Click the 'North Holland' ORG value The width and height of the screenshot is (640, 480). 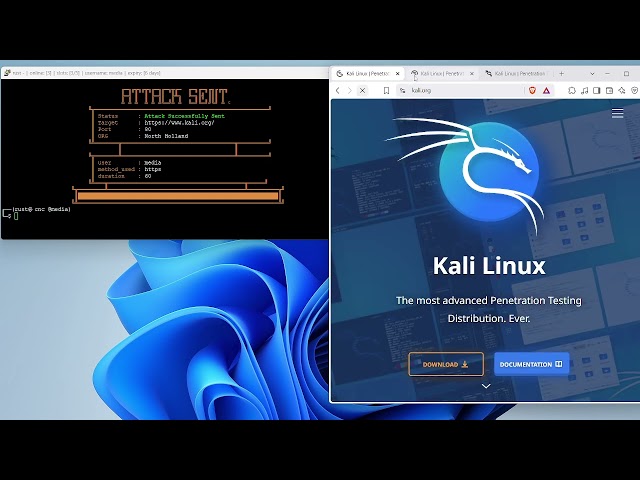coord(166,136)
